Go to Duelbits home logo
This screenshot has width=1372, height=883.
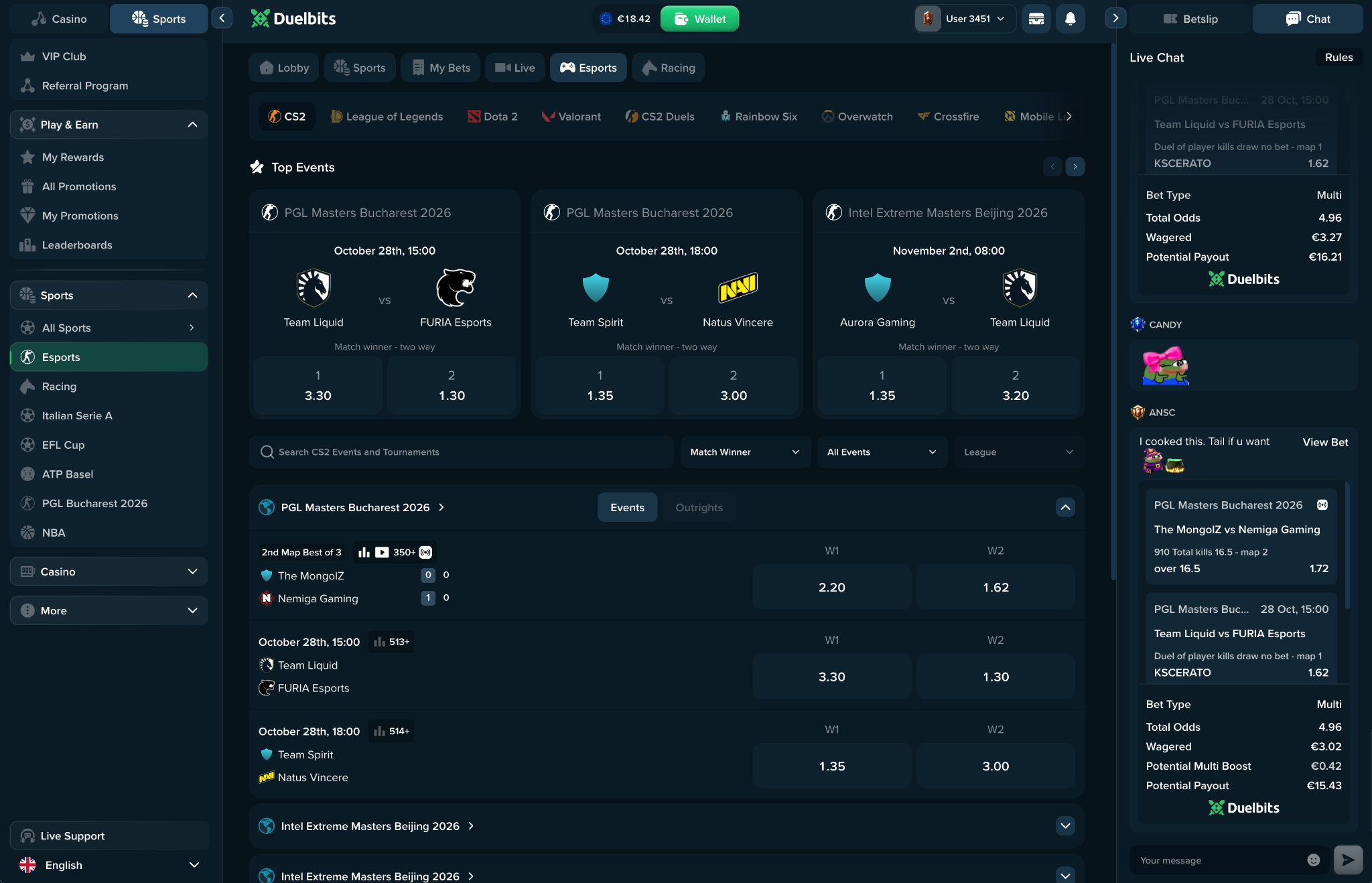pyautogui.click(x=293, y=19)
